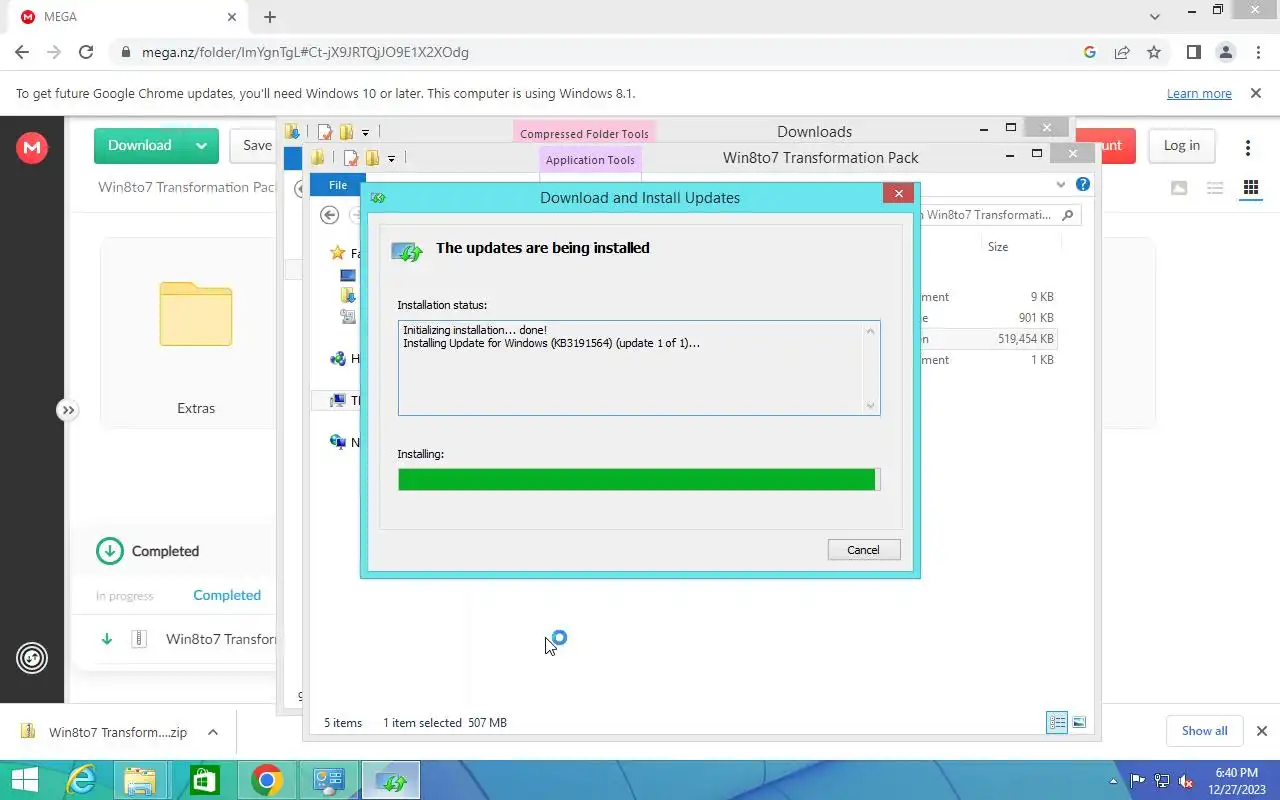The image size is (1280, 800).
Task: Open the Extras folder in MEGA
Action: (x=196, y=333)
